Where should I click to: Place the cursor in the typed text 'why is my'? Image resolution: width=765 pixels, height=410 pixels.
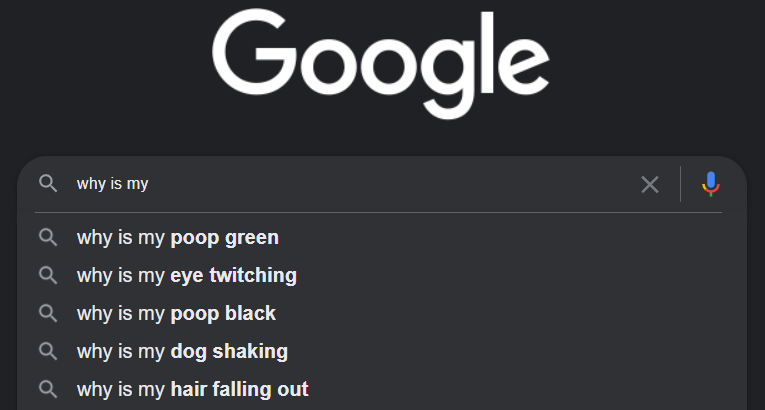pos(112,184)
